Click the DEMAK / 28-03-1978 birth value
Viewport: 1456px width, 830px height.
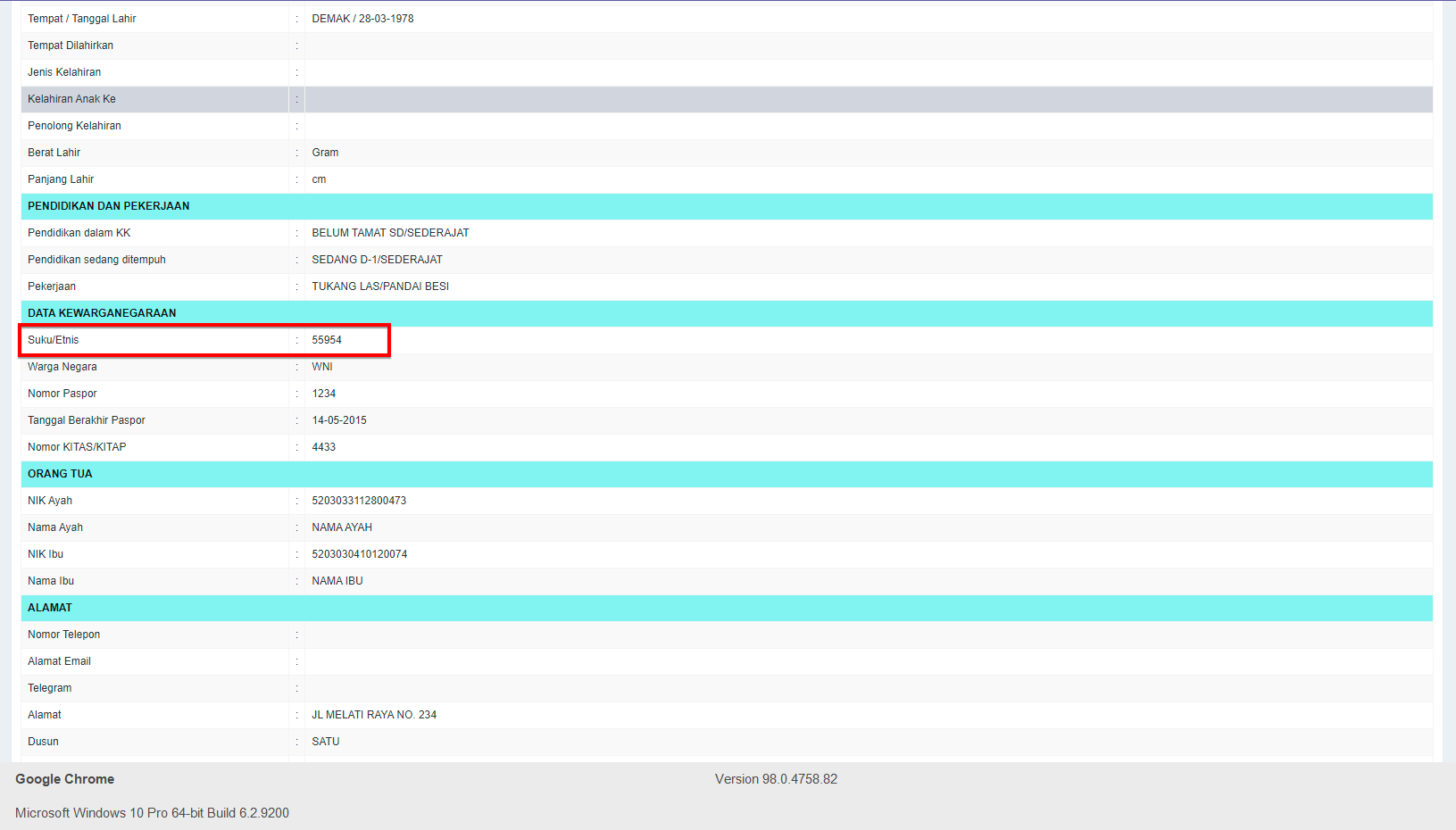tap(362, 18)
